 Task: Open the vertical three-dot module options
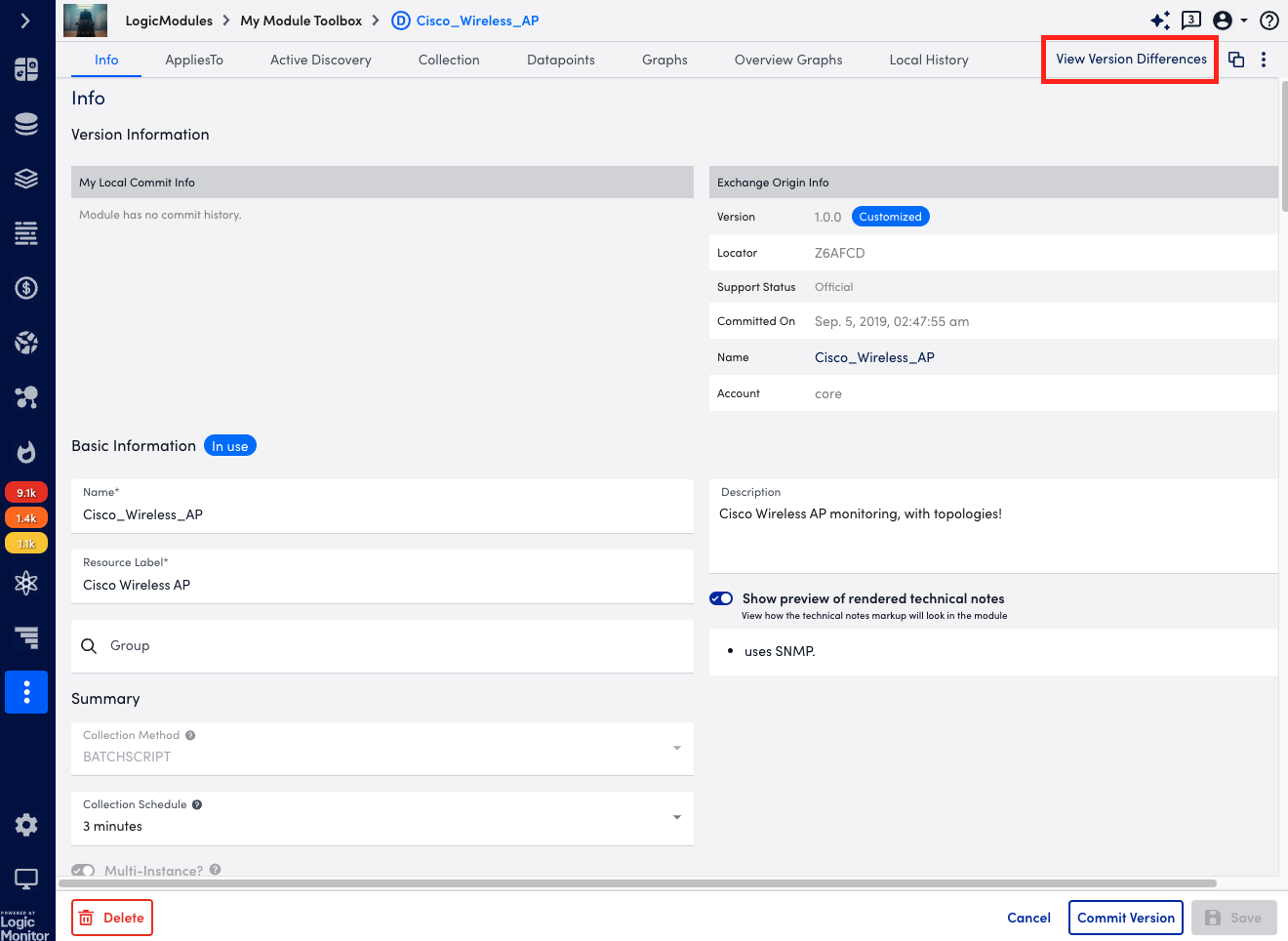point(1264,60)
